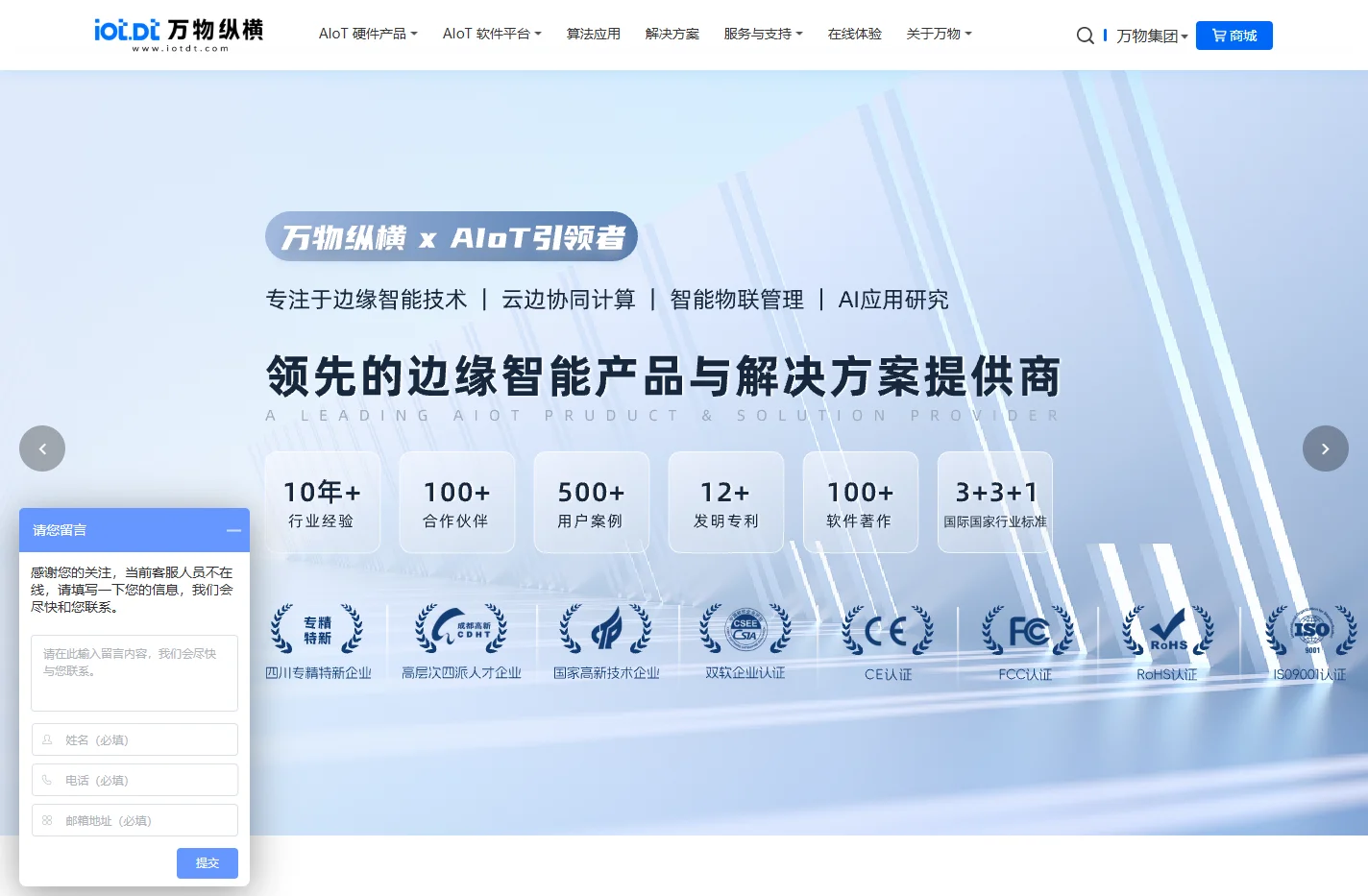Expand AIoT 硬件产品 dropdown menu
1368x896 pixels.
(368, 34)
